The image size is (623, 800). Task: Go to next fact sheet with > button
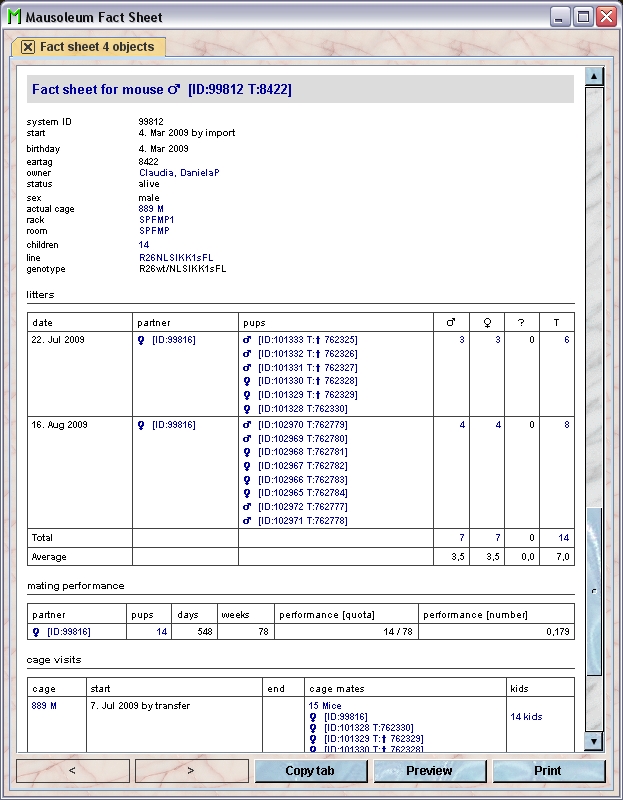(x=191, y=771)
